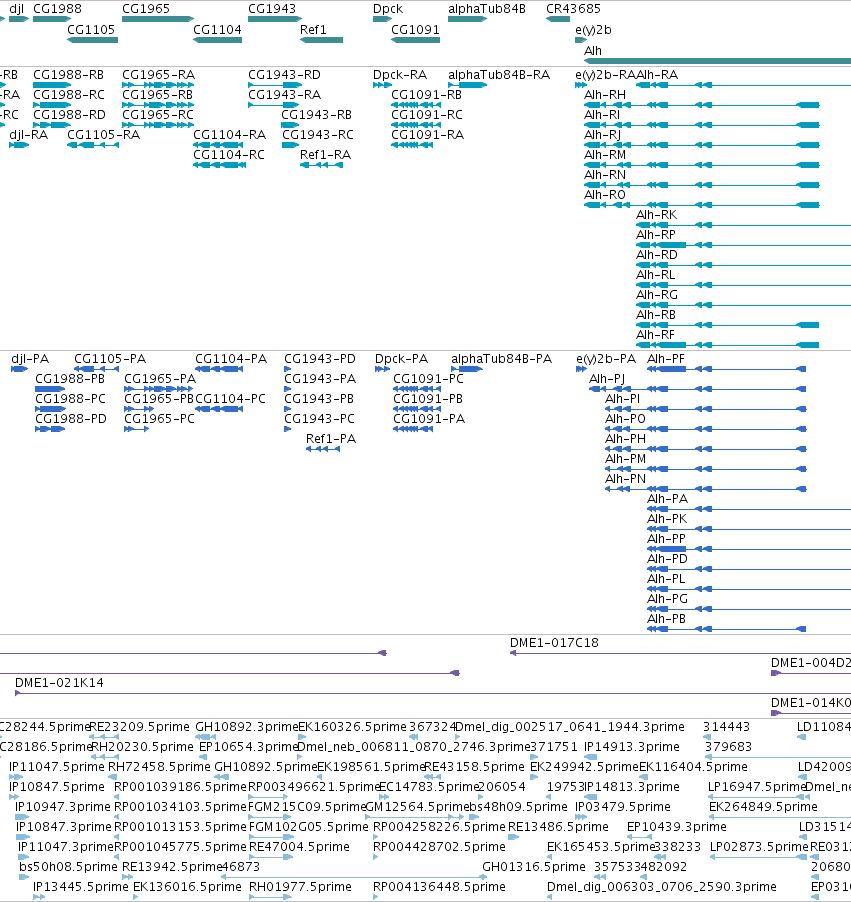The height and width of the screenshot is (902, 851).
Task: Select protein label CG1965-PC
Action: tap(159, 419)
